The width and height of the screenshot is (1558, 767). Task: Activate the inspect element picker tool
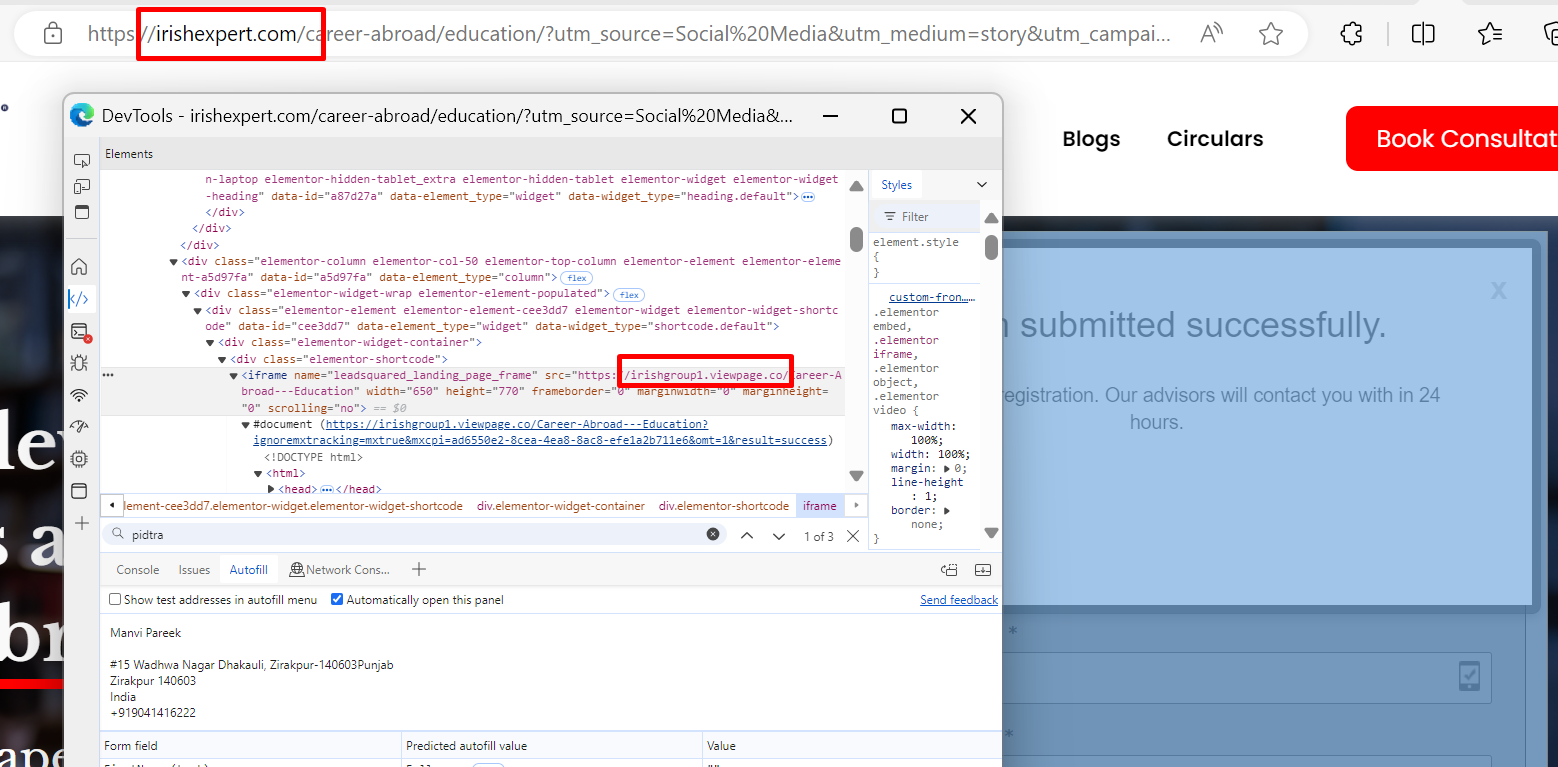pyautogui.click(x=81, y=160)
